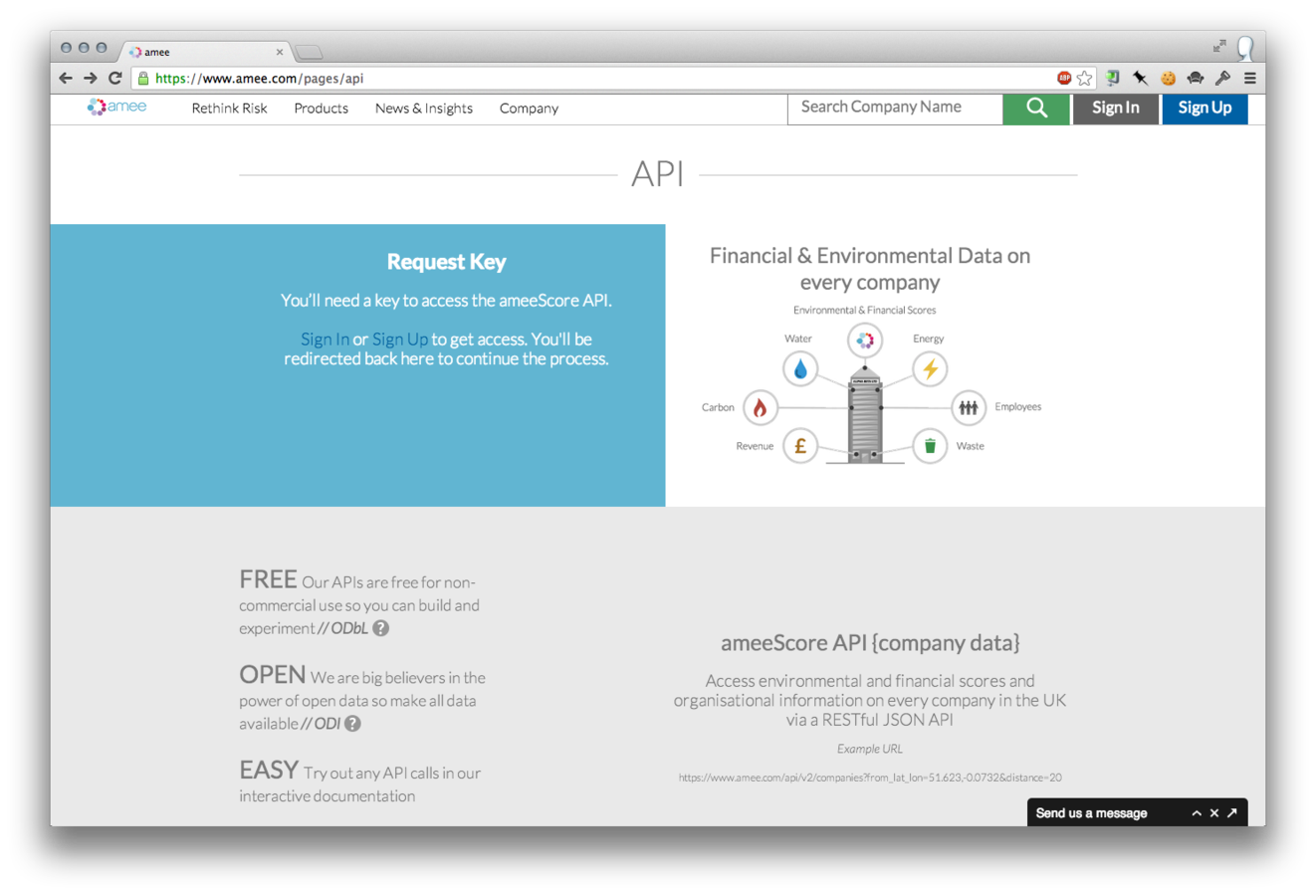
Task: Click the Evernote clipper extension icon
Action: coord(1113,78)
